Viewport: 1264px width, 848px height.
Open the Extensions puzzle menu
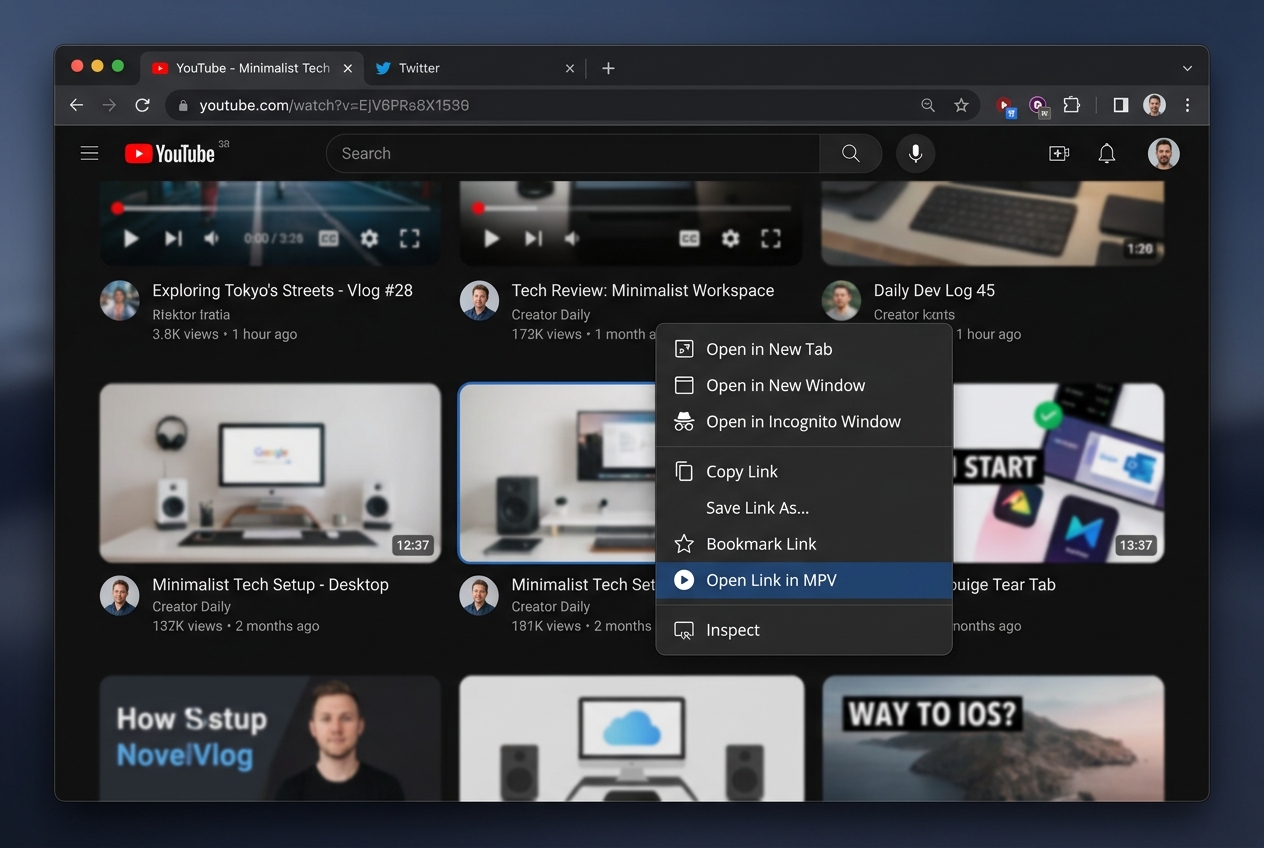1072,105
